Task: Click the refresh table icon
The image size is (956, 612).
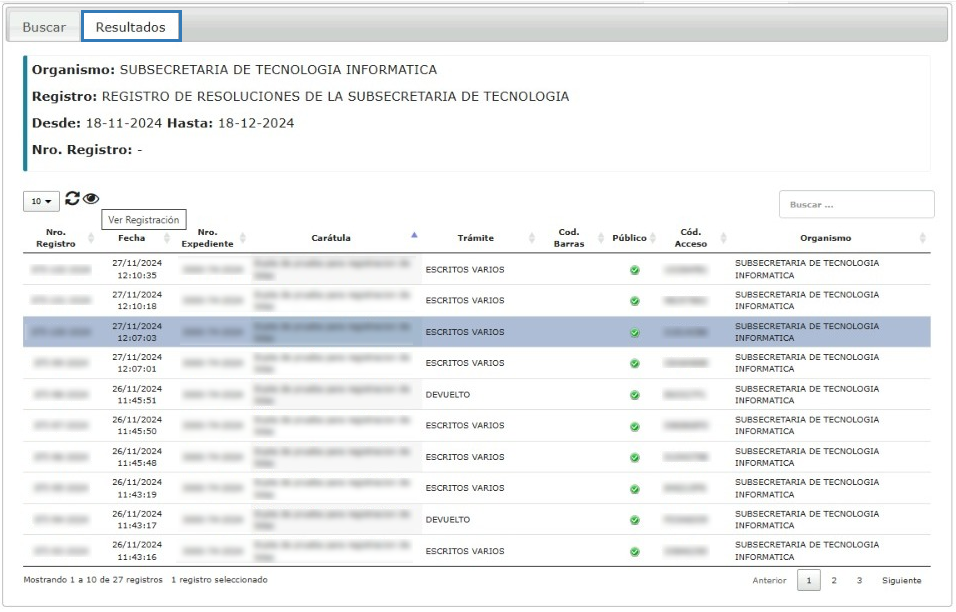Action: tap(72, 200)
